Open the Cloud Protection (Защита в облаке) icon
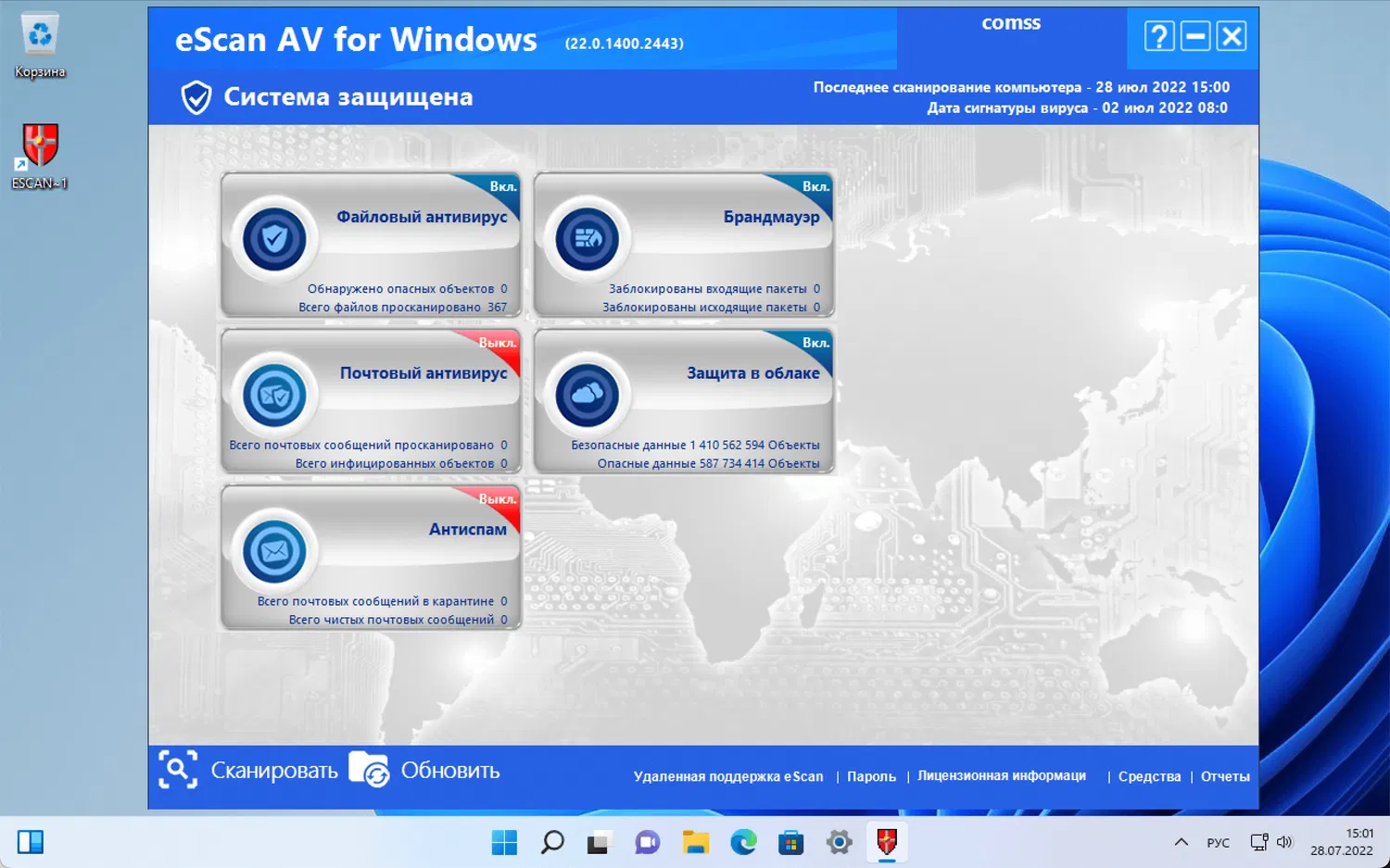Viewport: 1390px width, 868px height. (588, 396)
